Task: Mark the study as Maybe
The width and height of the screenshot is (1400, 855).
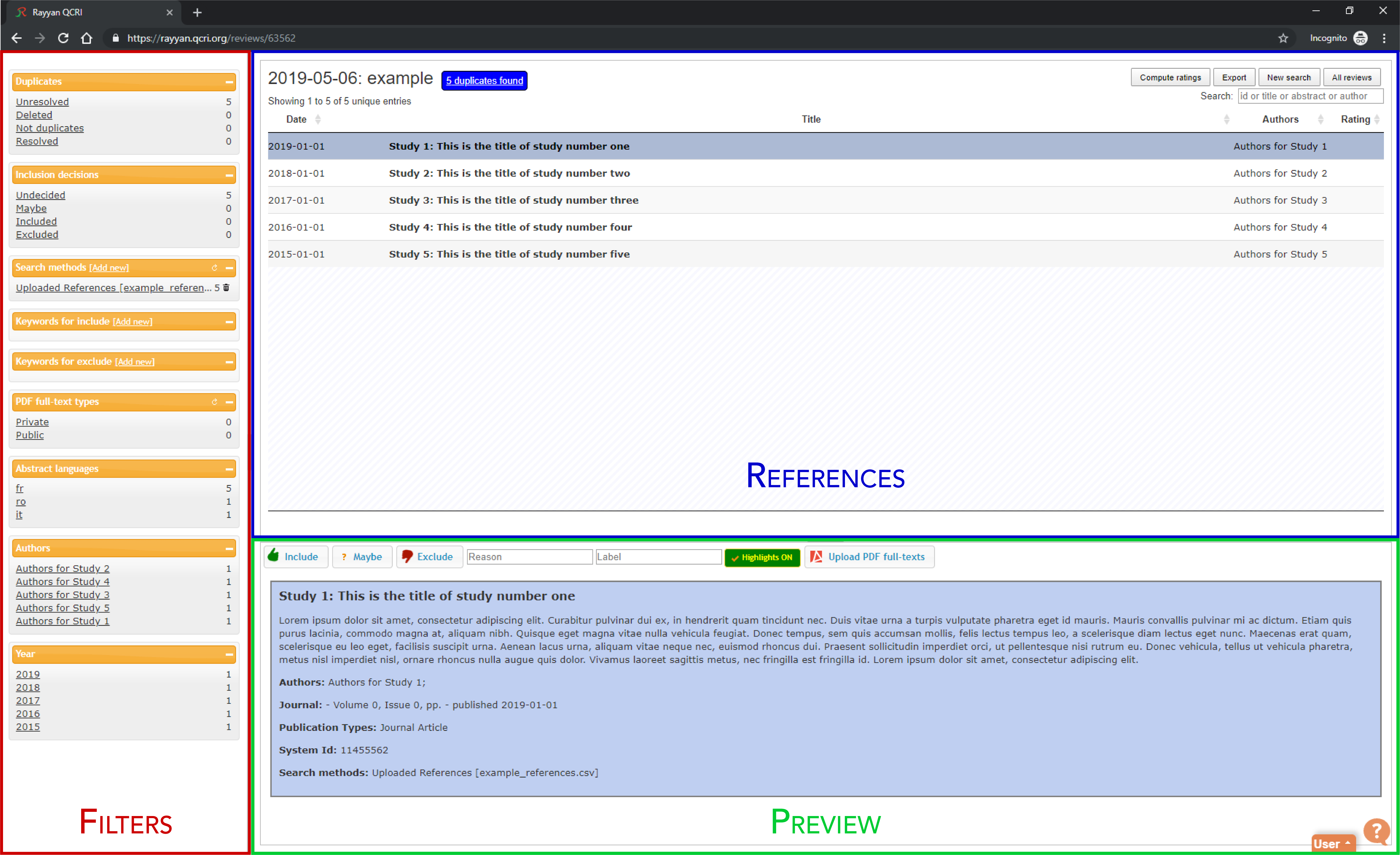Action: tap(362, 557)
